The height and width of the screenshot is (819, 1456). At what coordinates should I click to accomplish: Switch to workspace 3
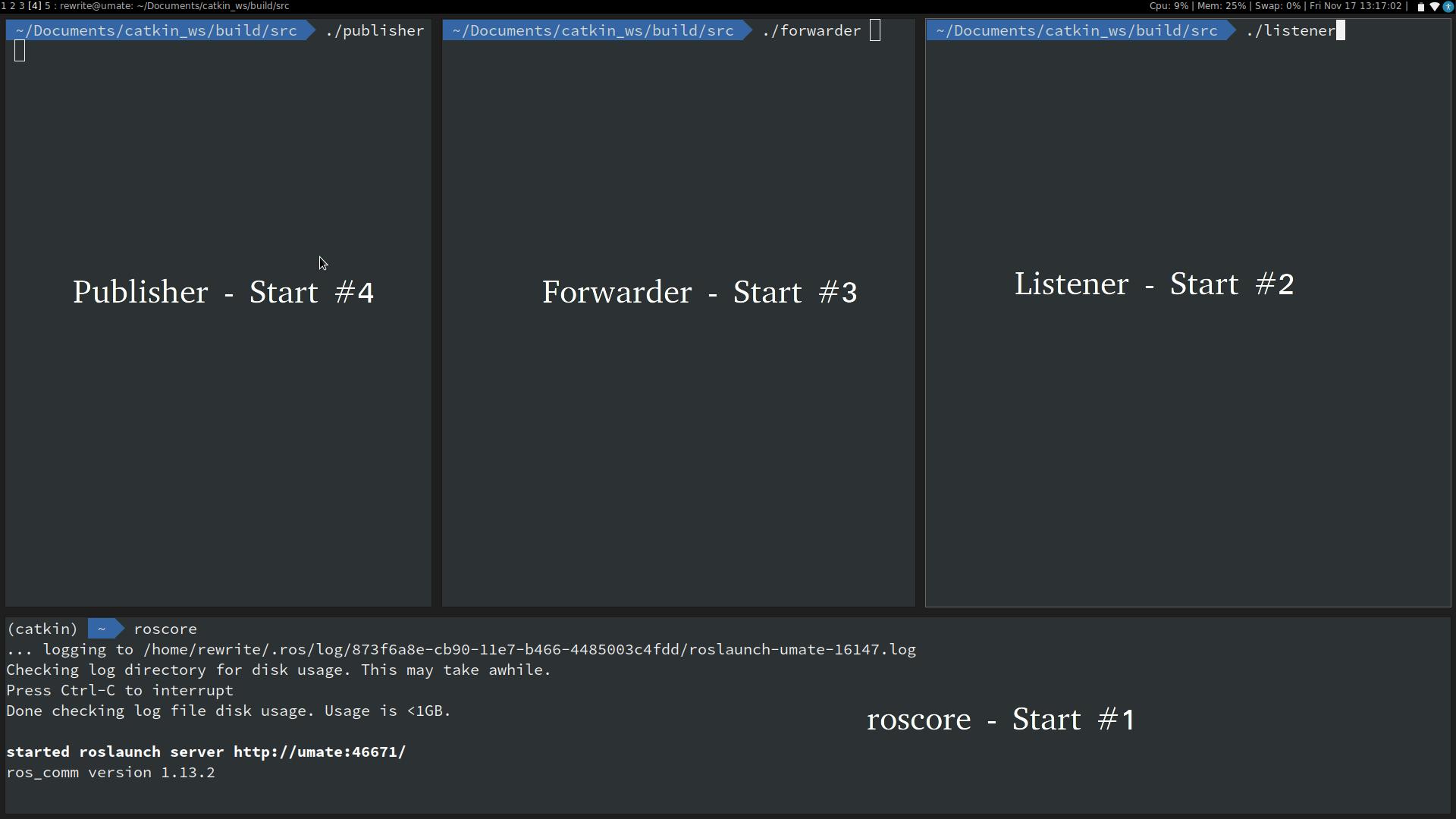[x=21, y=6]
